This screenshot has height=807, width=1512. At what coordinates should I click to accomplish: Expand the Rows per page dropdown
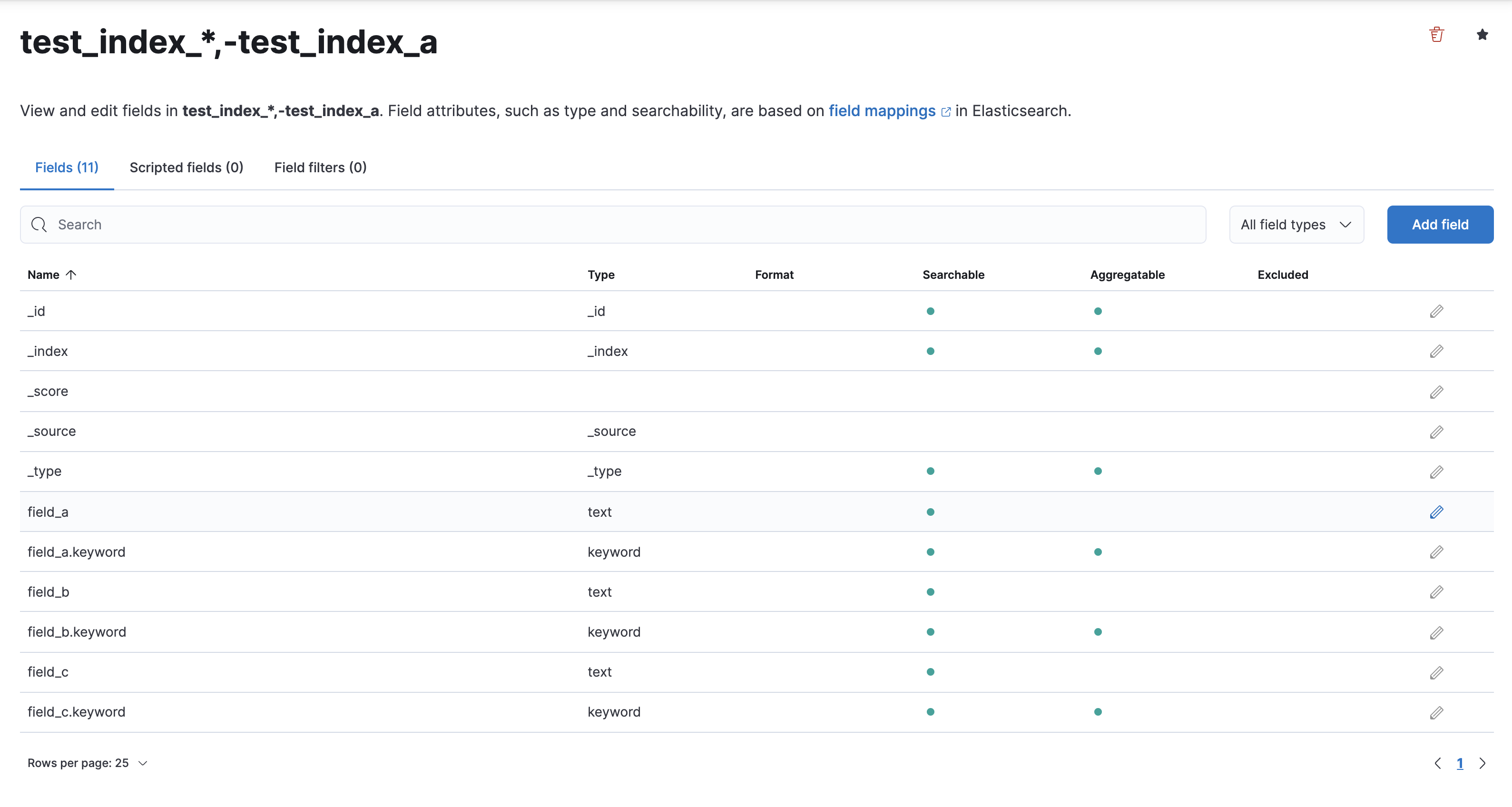(88, 763)
